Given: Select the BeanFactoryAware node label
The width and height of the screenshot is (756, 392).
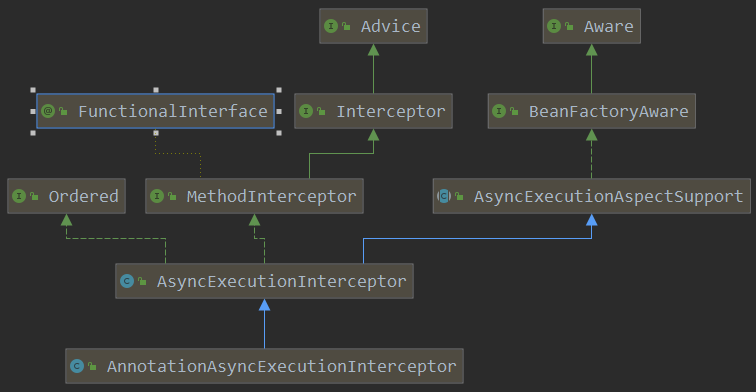Looking at the screenshot, I should 608,111.
